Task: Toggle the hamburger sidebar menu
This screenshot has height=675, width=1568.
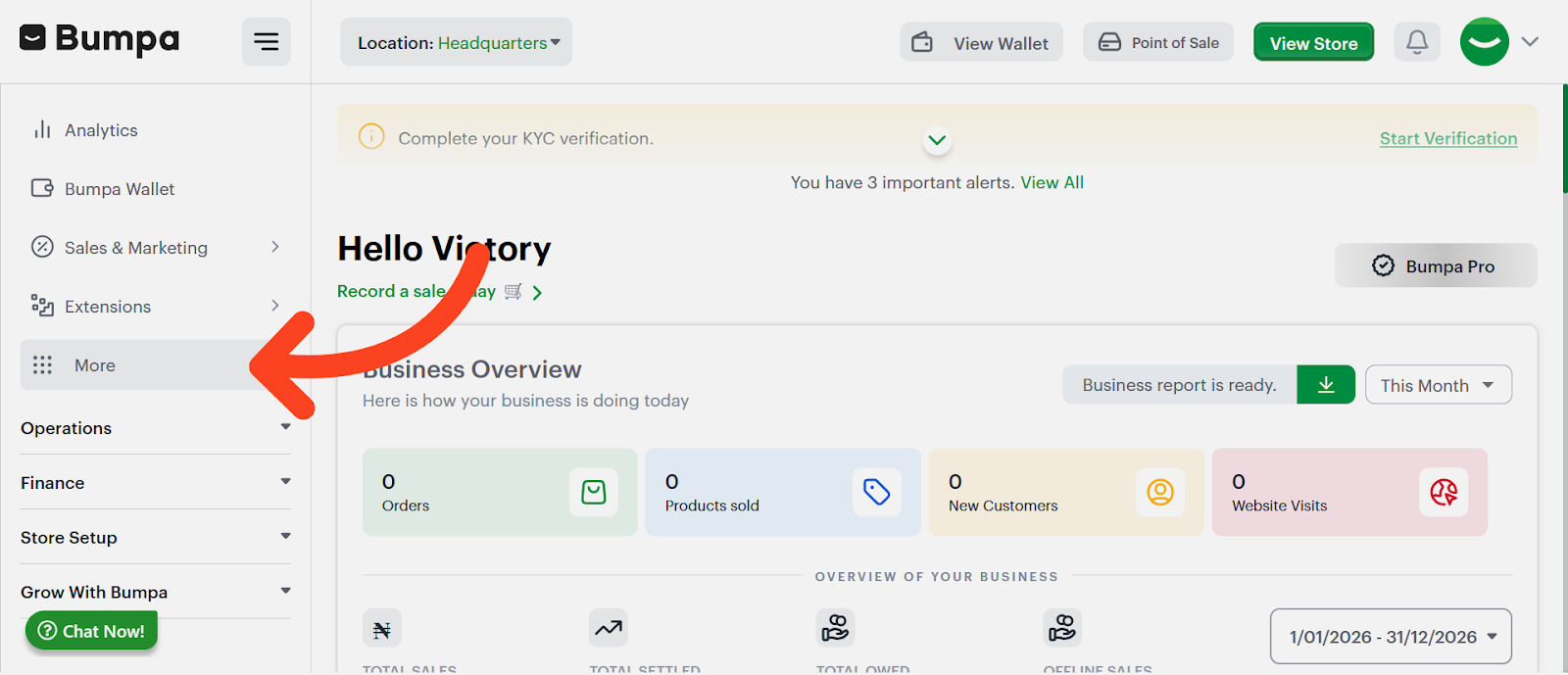Action: (267, 41)
